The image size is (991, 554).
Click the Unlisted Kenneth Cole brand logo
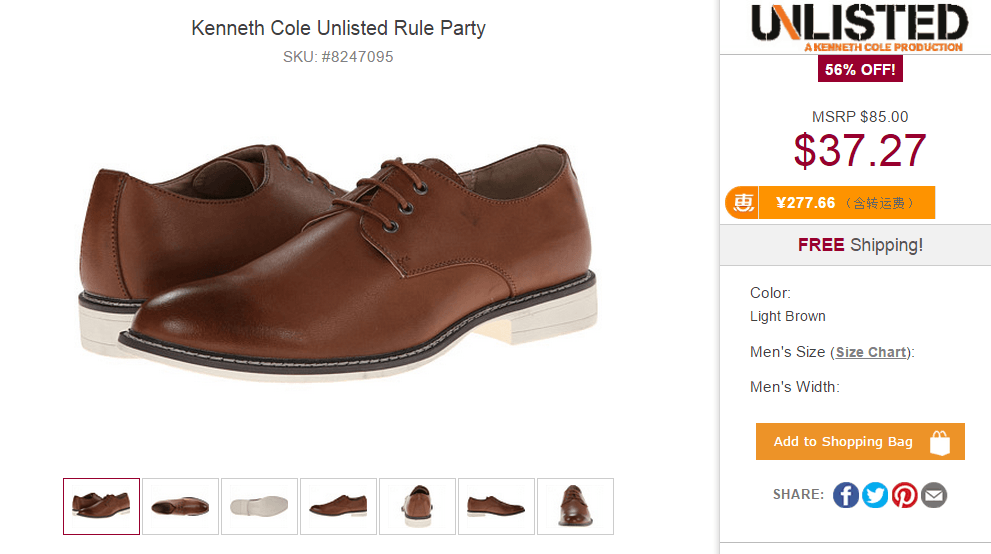click(858, 28)
